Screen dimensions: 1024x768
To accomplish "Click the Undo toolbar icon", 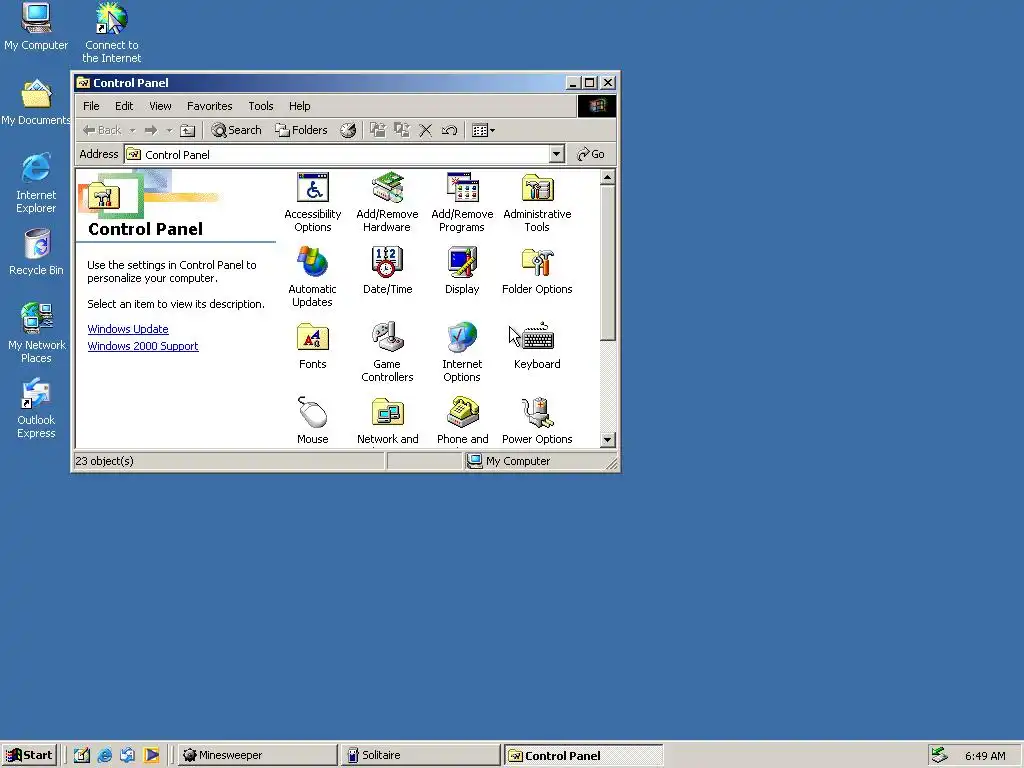I will 449,130.
